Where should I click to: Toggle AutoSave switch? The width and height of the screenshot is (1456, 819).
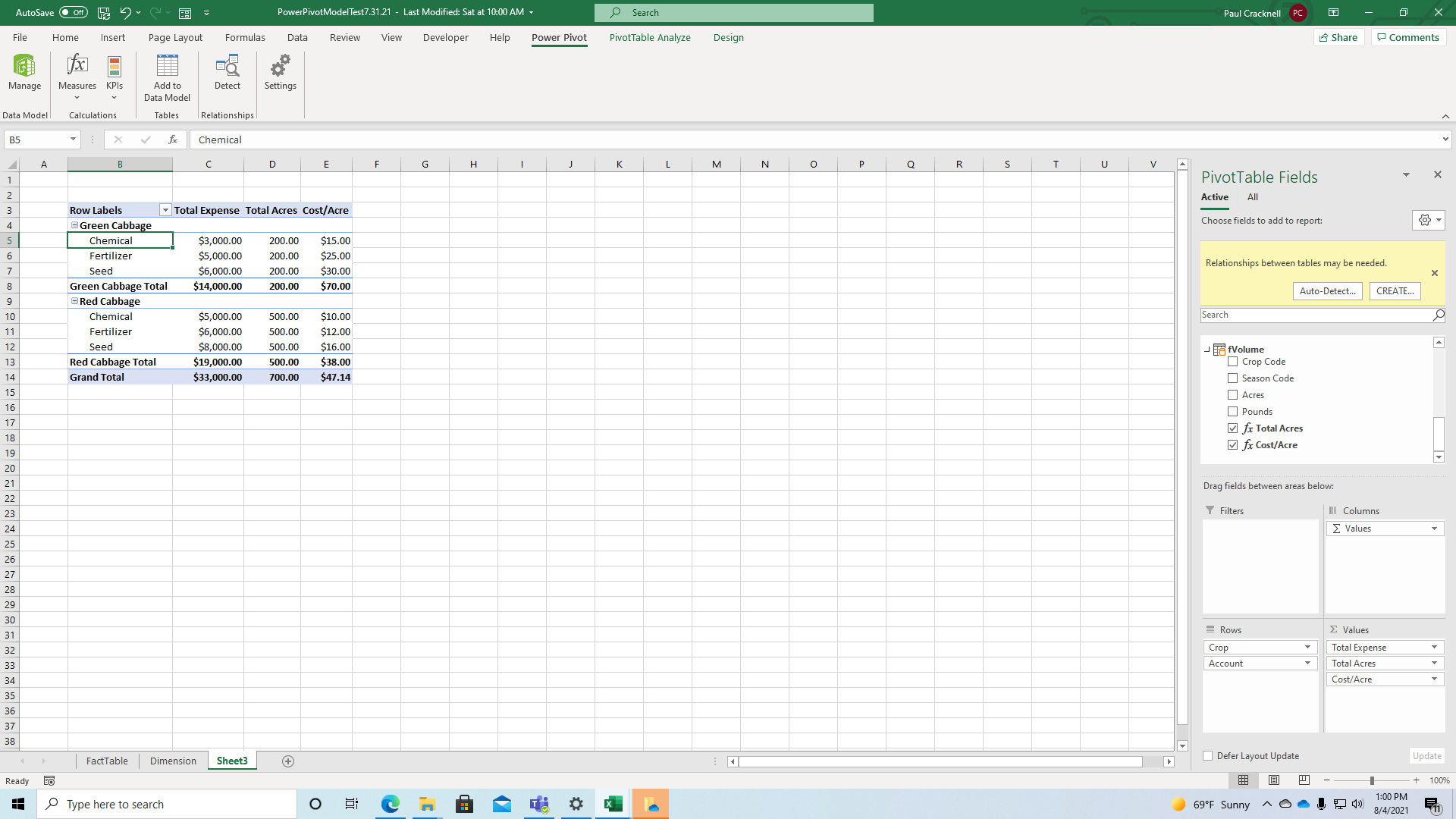(x=73, y=13)
